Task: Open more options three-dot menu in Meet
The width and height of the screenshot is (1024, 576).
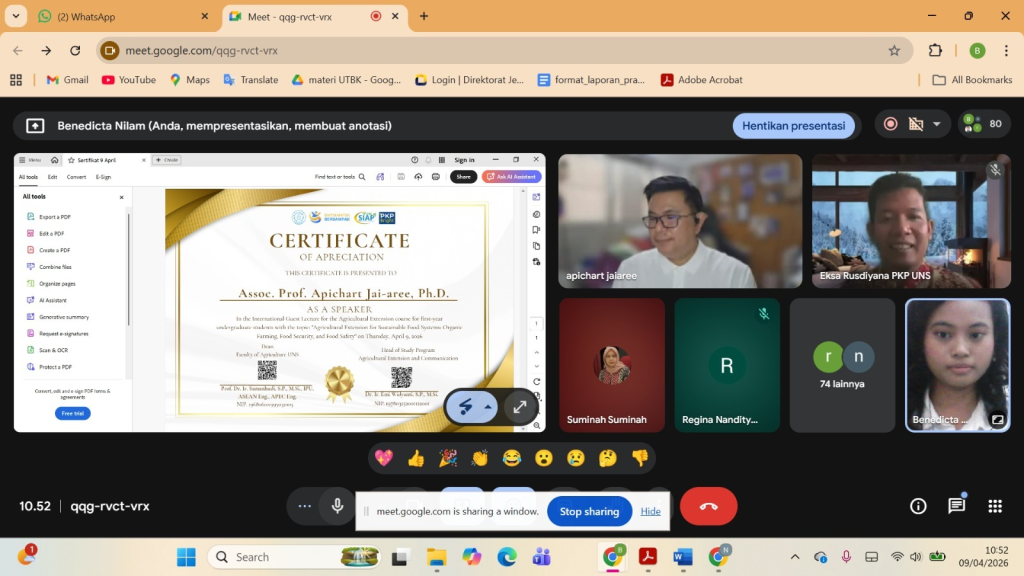Action: click(x=304, y=506)
